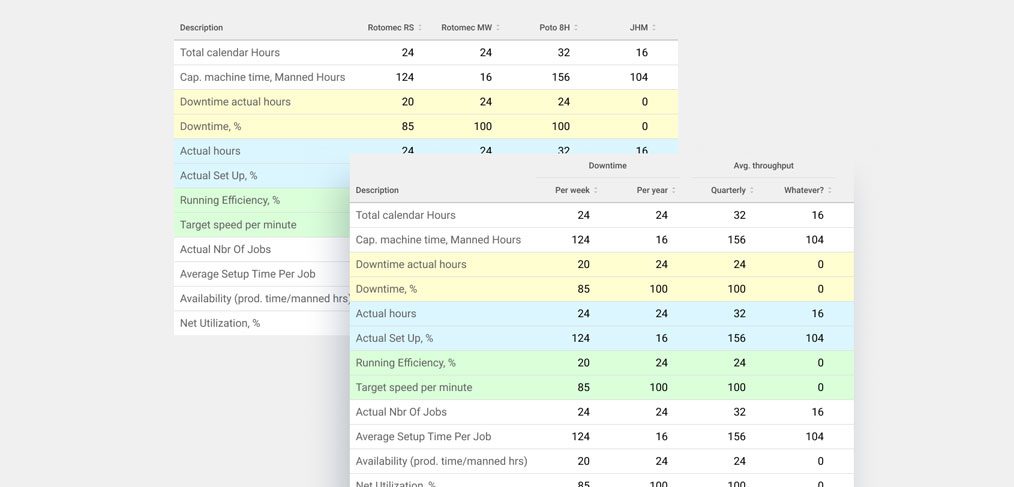This screenshot has width=1014, height=487.
Task: Select the Avg. throughput group header
Action: (x=763, y=166)
